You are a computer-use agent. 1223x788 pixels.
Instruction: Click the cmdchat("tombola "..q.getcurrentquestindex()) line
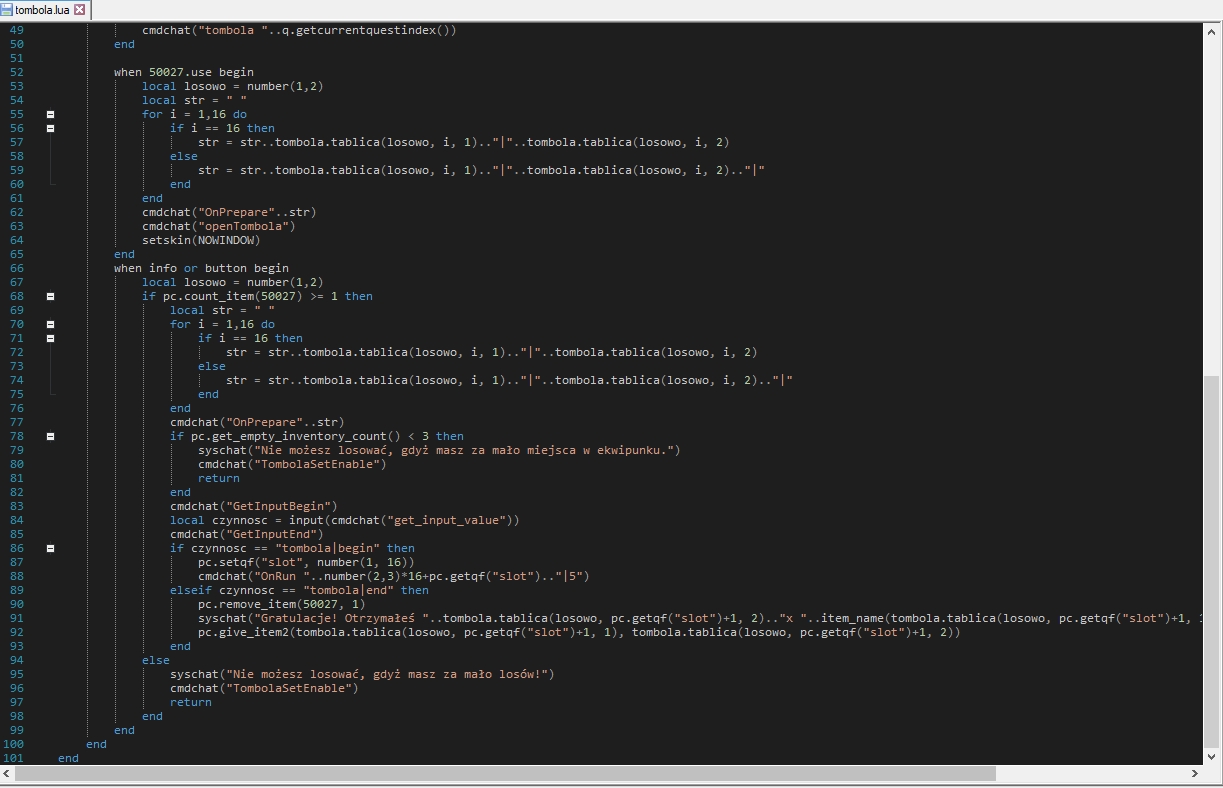299,30
